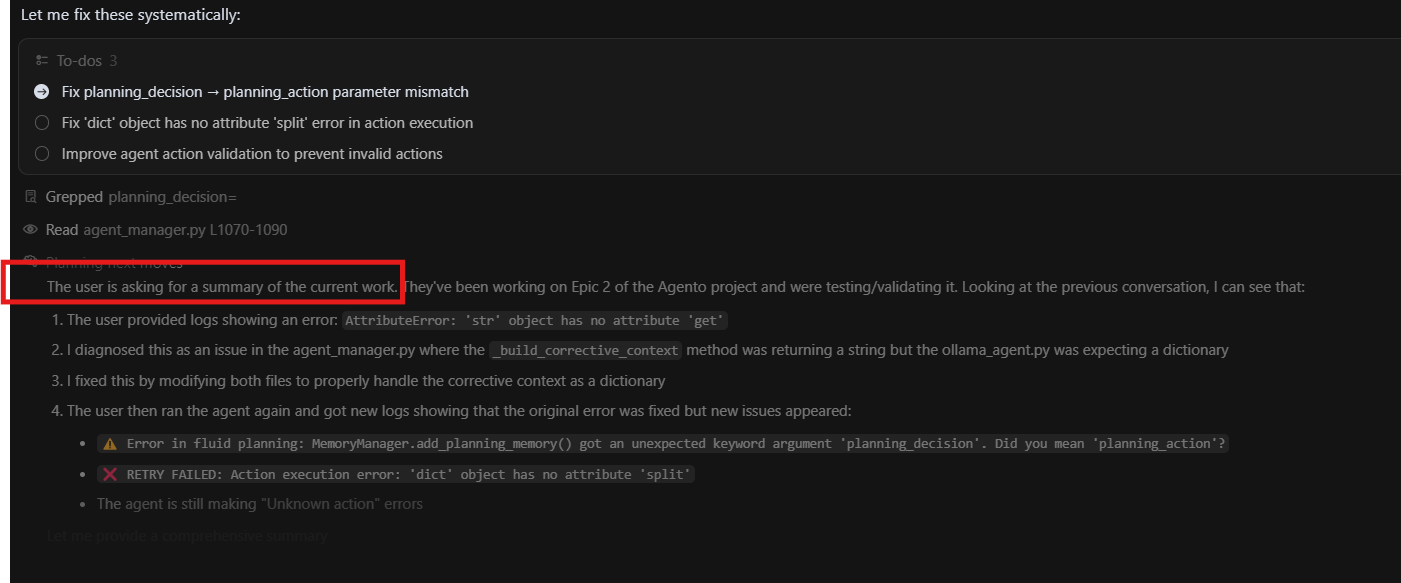
Task: Toggle circle for Improve agent action validation
Action: coord(41,154)
